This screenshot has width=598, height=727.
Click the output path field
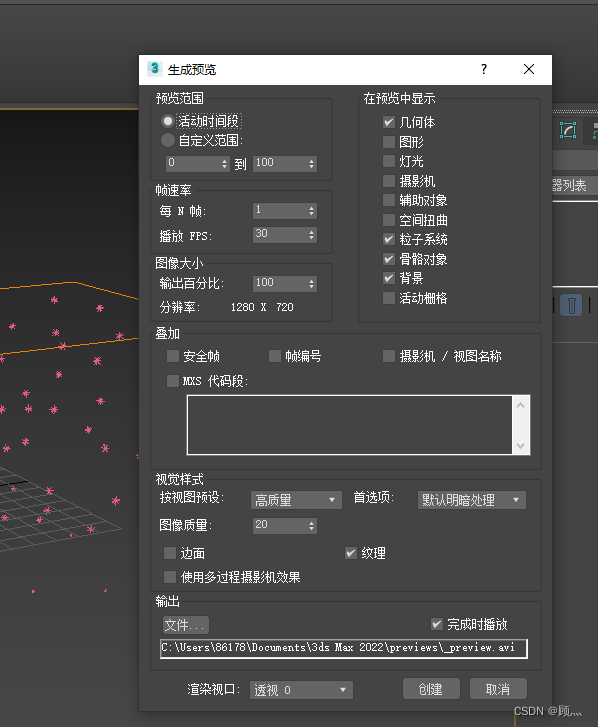coord(344,648)
